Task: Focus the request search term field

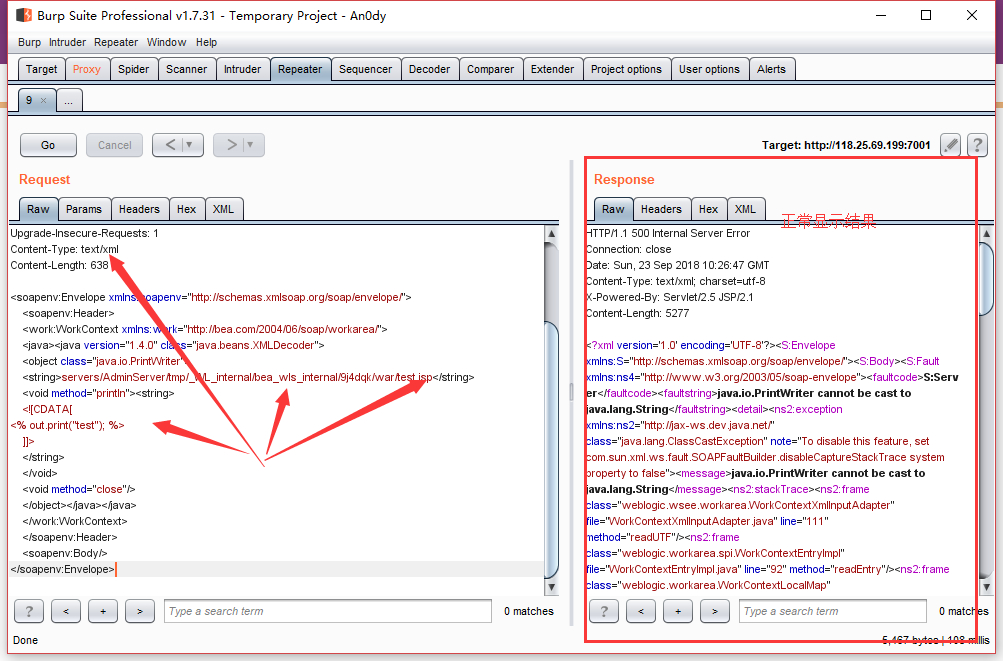Action: pyautogui.click(x=328, y=612)
